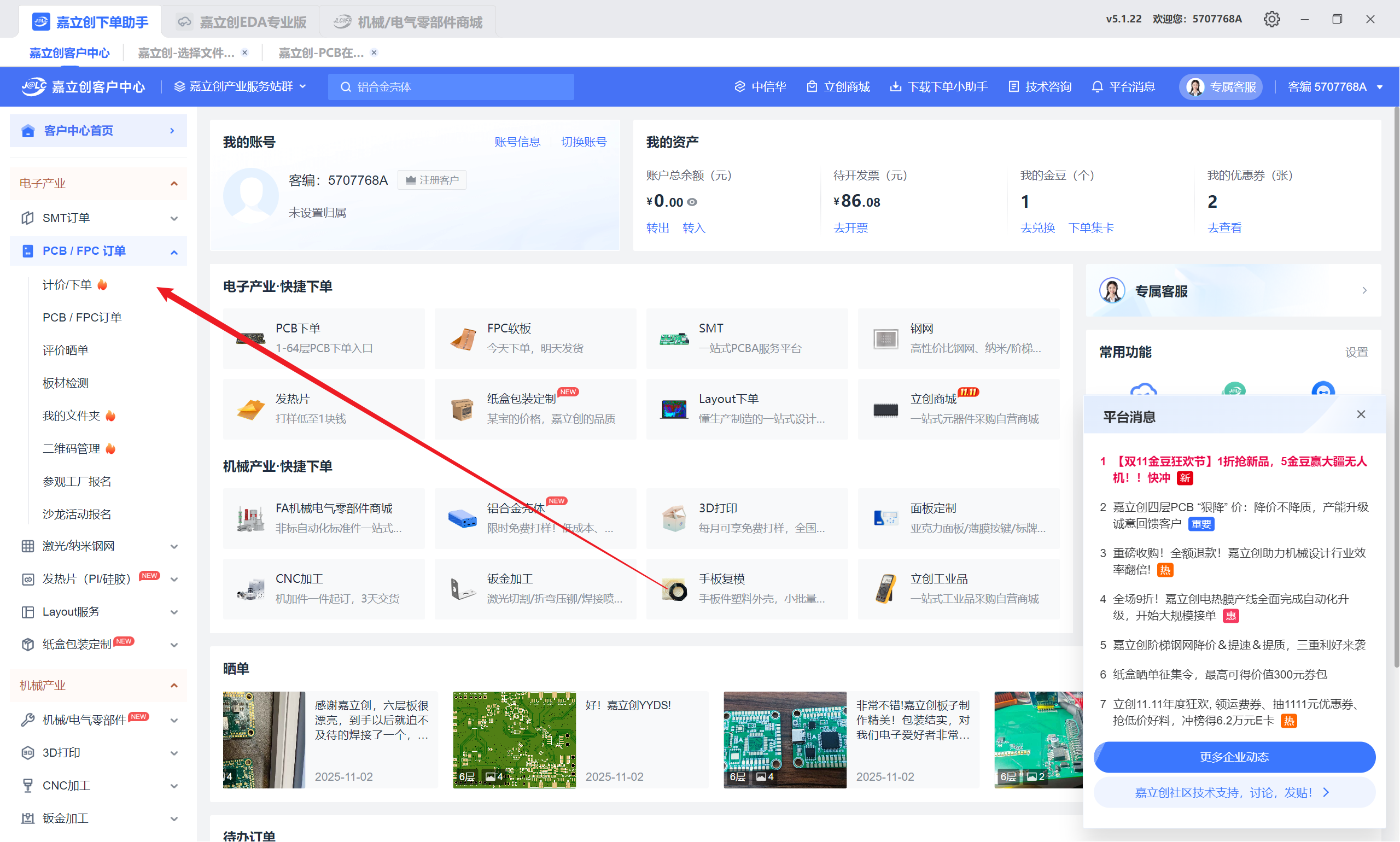Click the 更多企业动态 button
This screenshot has height=842, width=1400.
tap(1234, 756)
